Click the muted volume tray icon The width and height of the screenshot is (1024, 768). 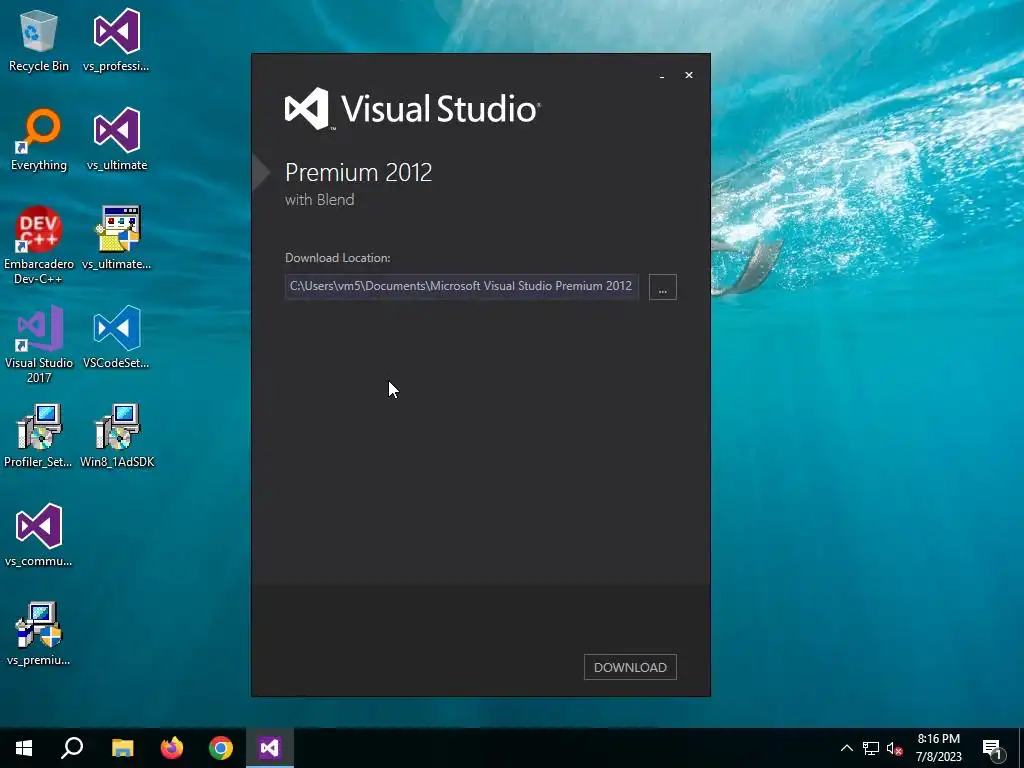pyautogui.click(x=894, y=748)
